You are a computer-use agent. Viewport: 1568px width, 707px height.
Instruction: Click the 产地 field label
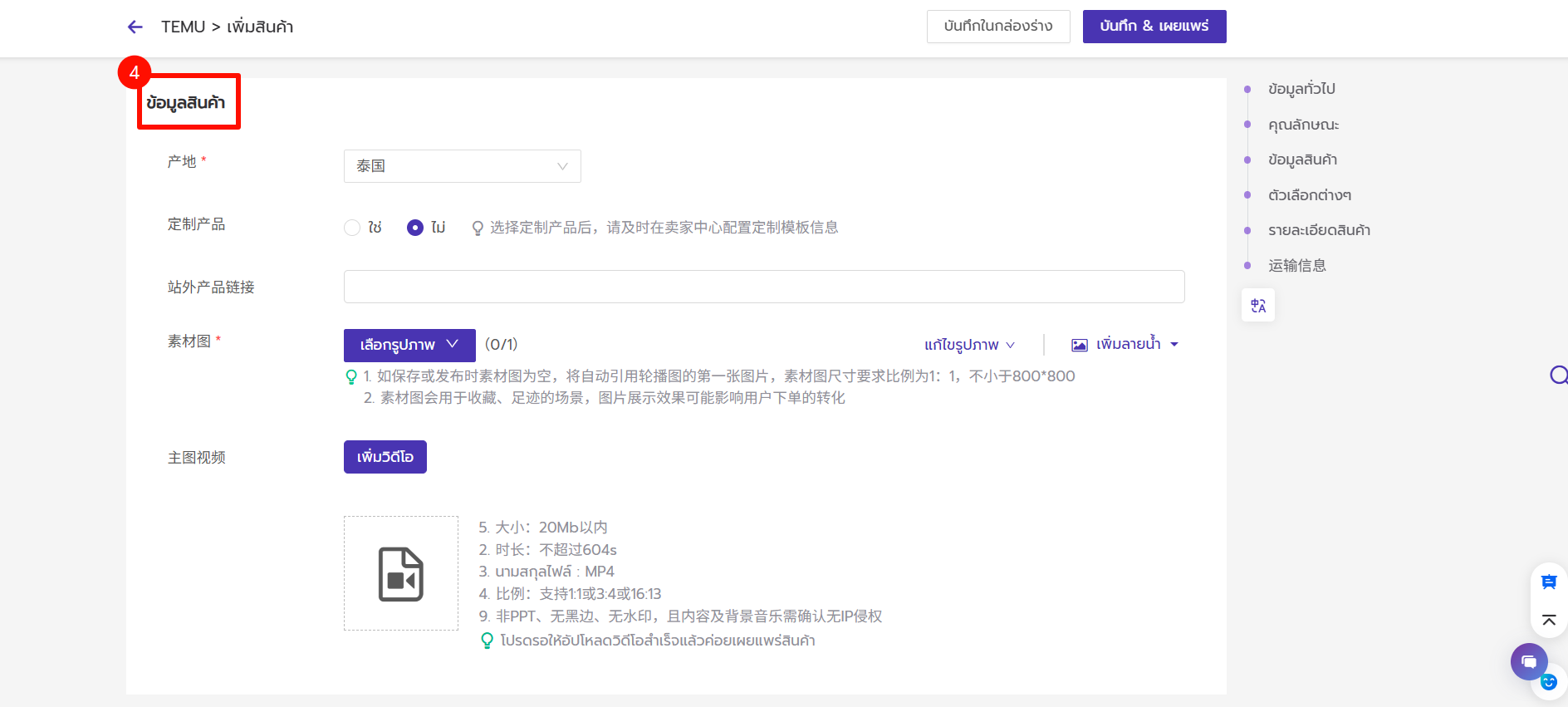click(182, 161)
